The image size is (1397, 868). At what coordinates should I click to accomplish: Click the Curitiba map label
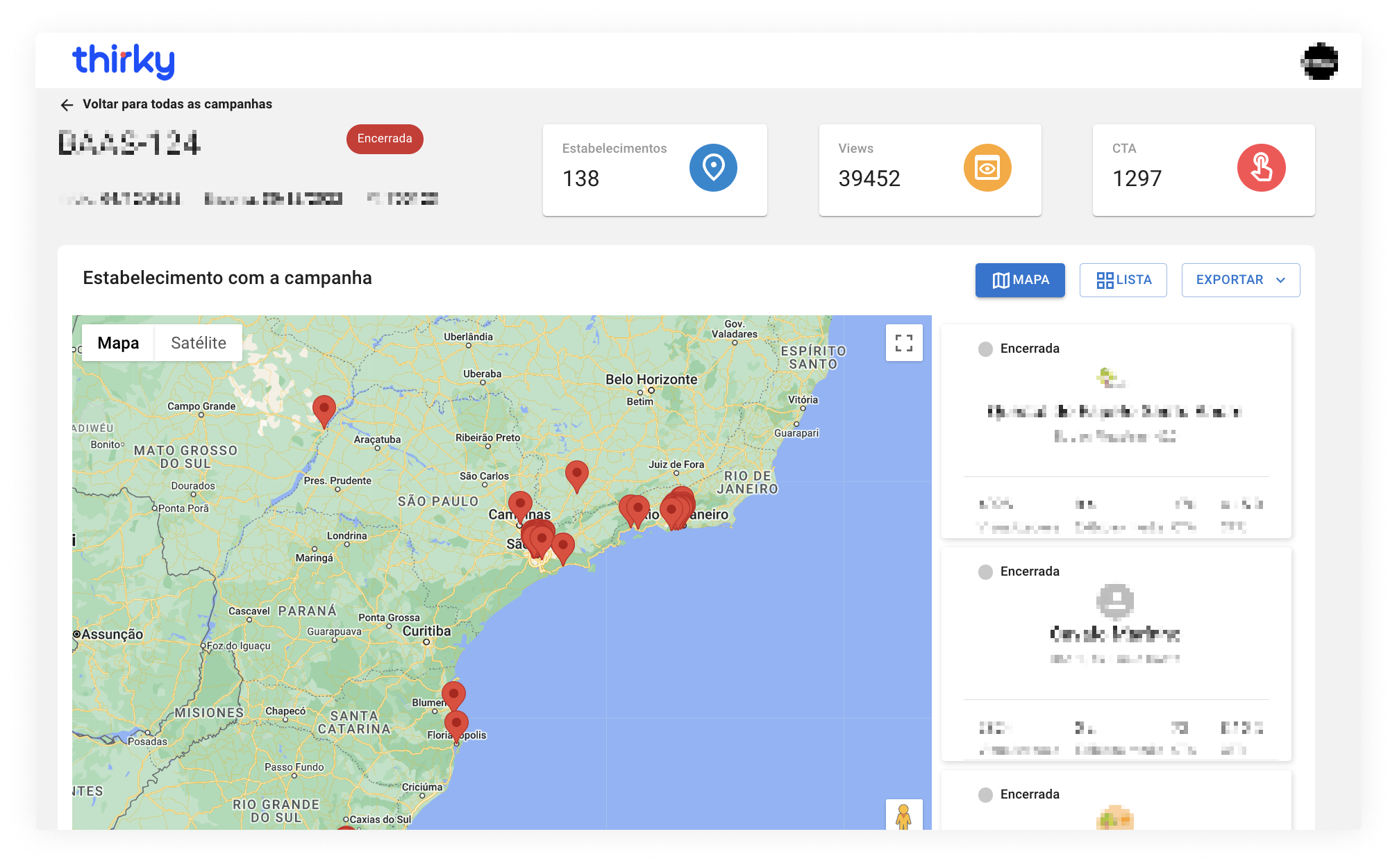pos(426,631)
